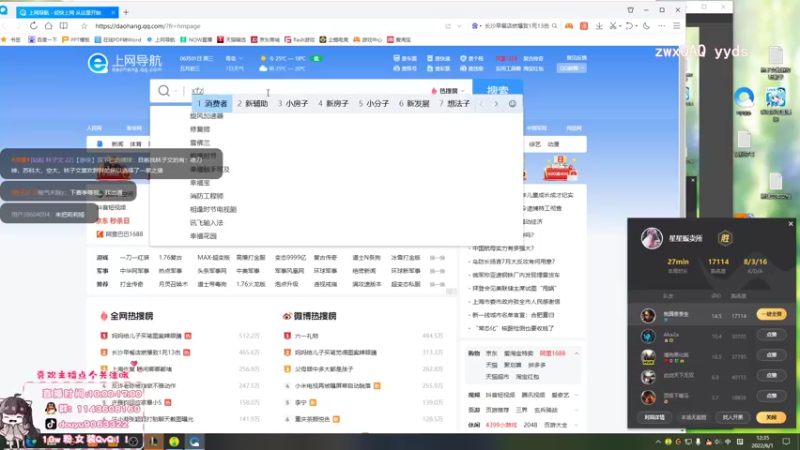Click suggestion 讯飞输入法 in dropdown list
This screenshot has width=800, height=450.
pyautogui.click(x=206, y=223)
